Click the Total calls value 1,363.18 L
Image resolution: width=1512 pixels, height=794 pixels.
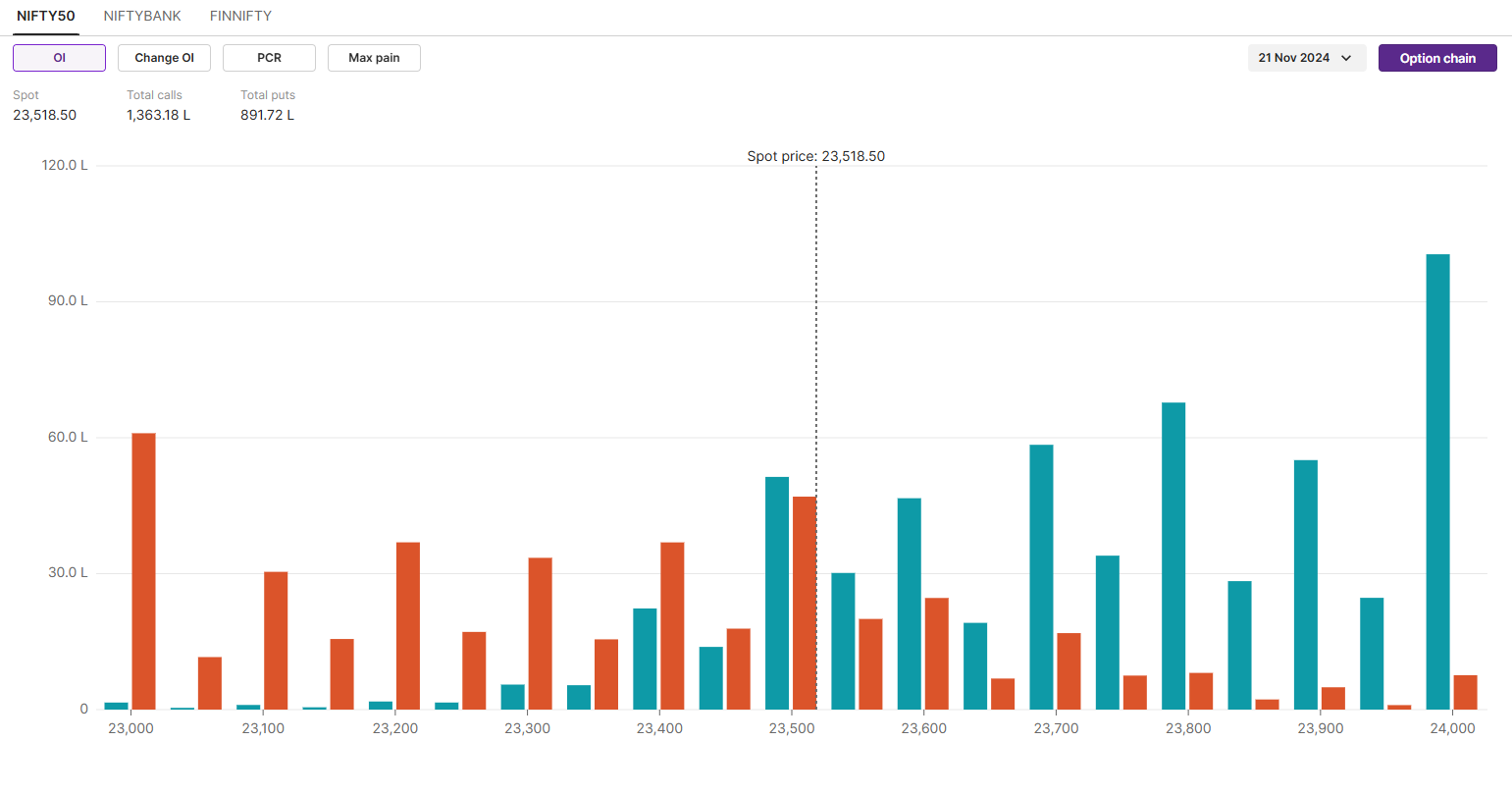pos(158,115)
